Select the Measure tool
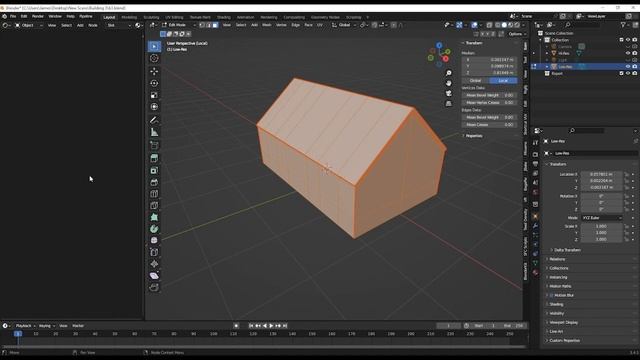 [154, 132]
